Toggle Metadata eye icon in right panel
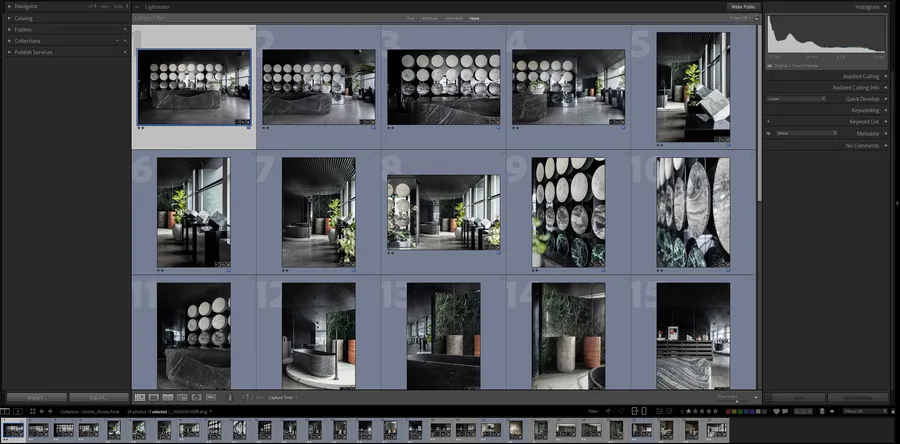 (768, 134)
